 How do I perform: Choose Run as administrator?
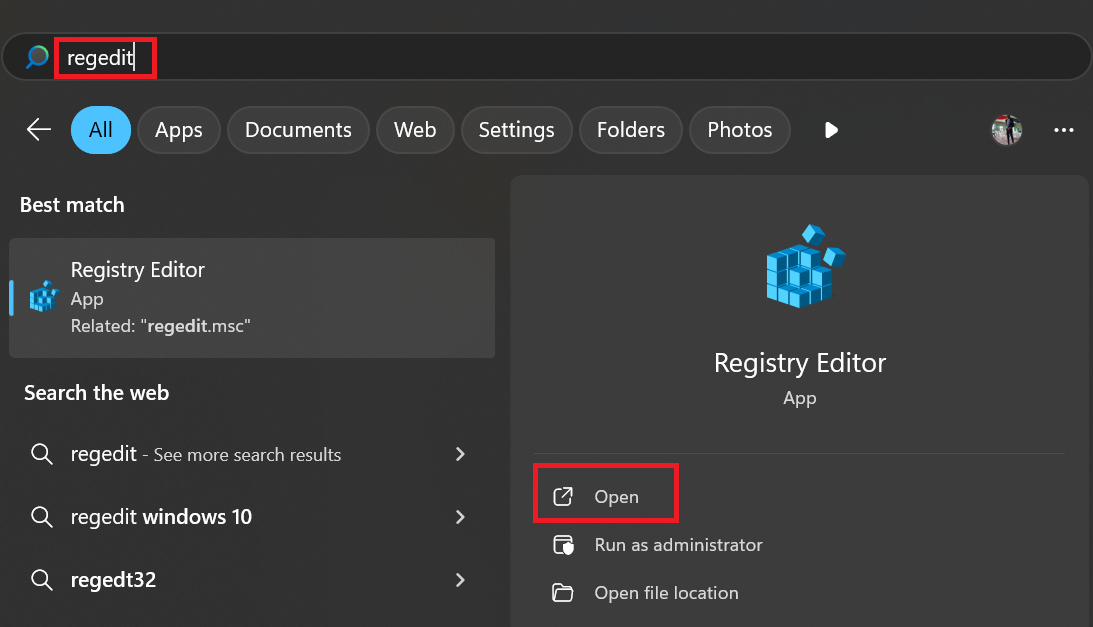(x=678, y=545)
